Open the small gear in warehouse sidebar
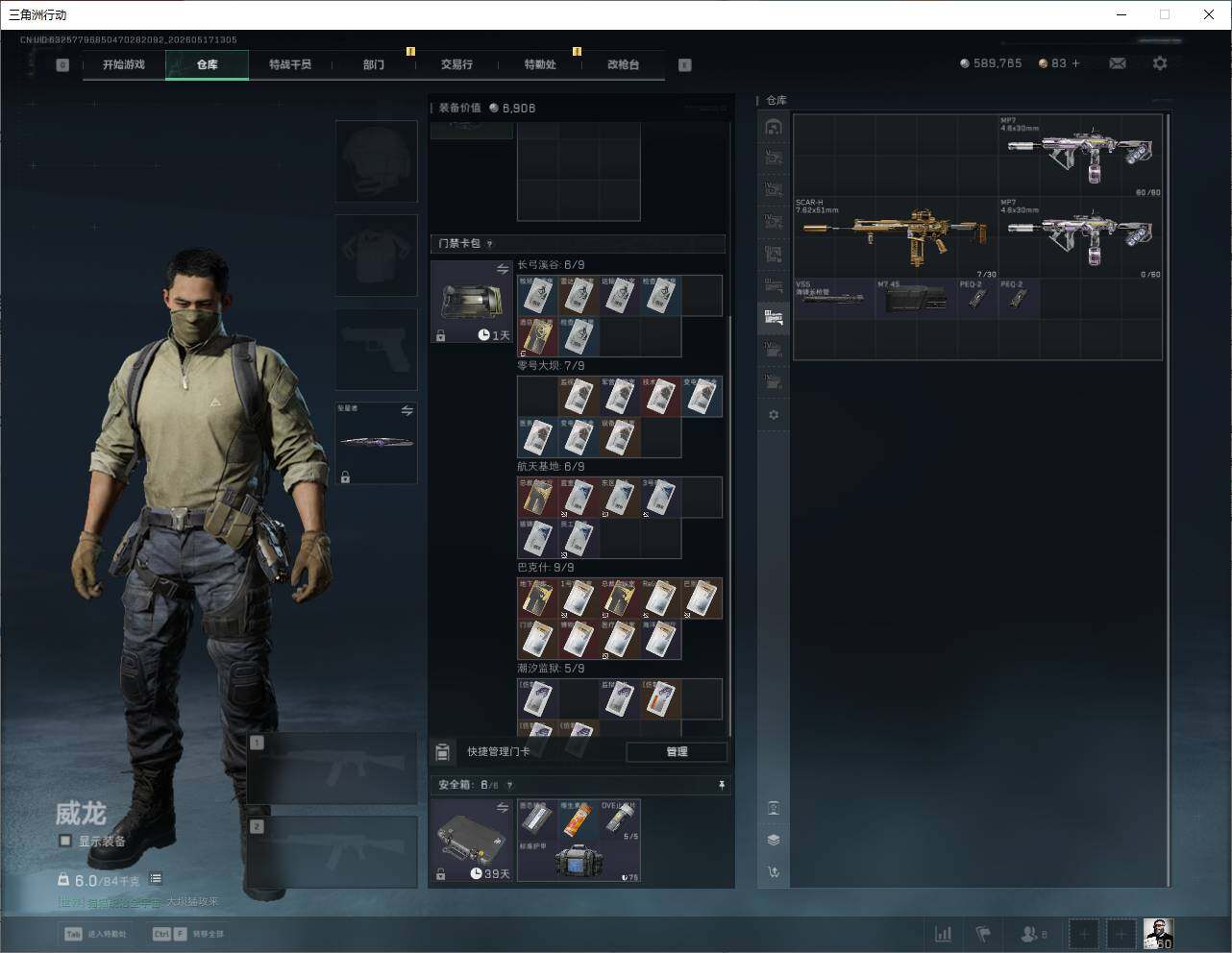1232x953 pixels. 774,415
